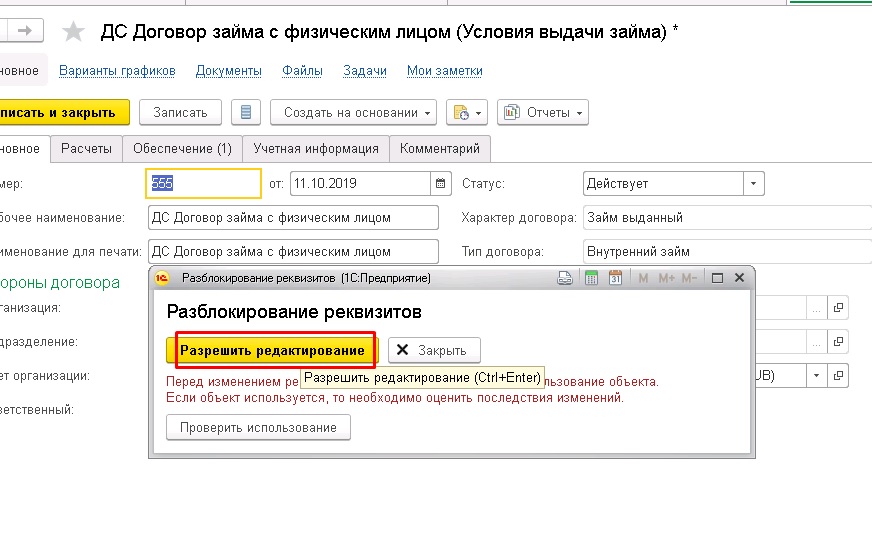
Task: Open the calendar picker for date 11.10.2019
Action: tap(440, 183)
